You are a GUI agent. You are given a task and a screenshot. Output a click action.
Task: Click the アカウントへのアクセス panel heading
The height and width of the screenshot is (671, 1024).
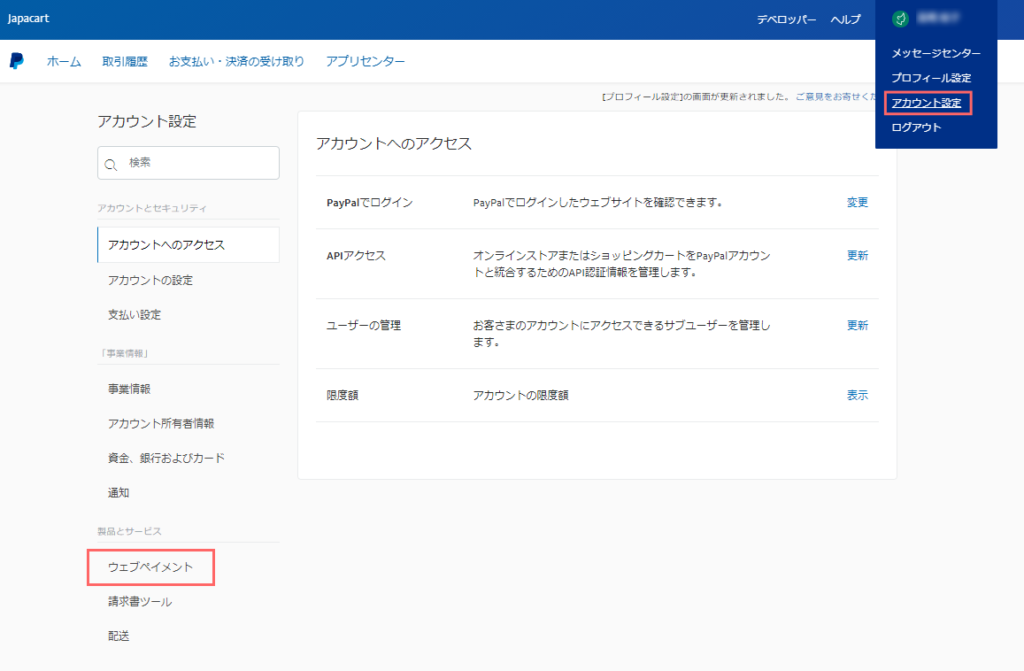pos(394,144)
